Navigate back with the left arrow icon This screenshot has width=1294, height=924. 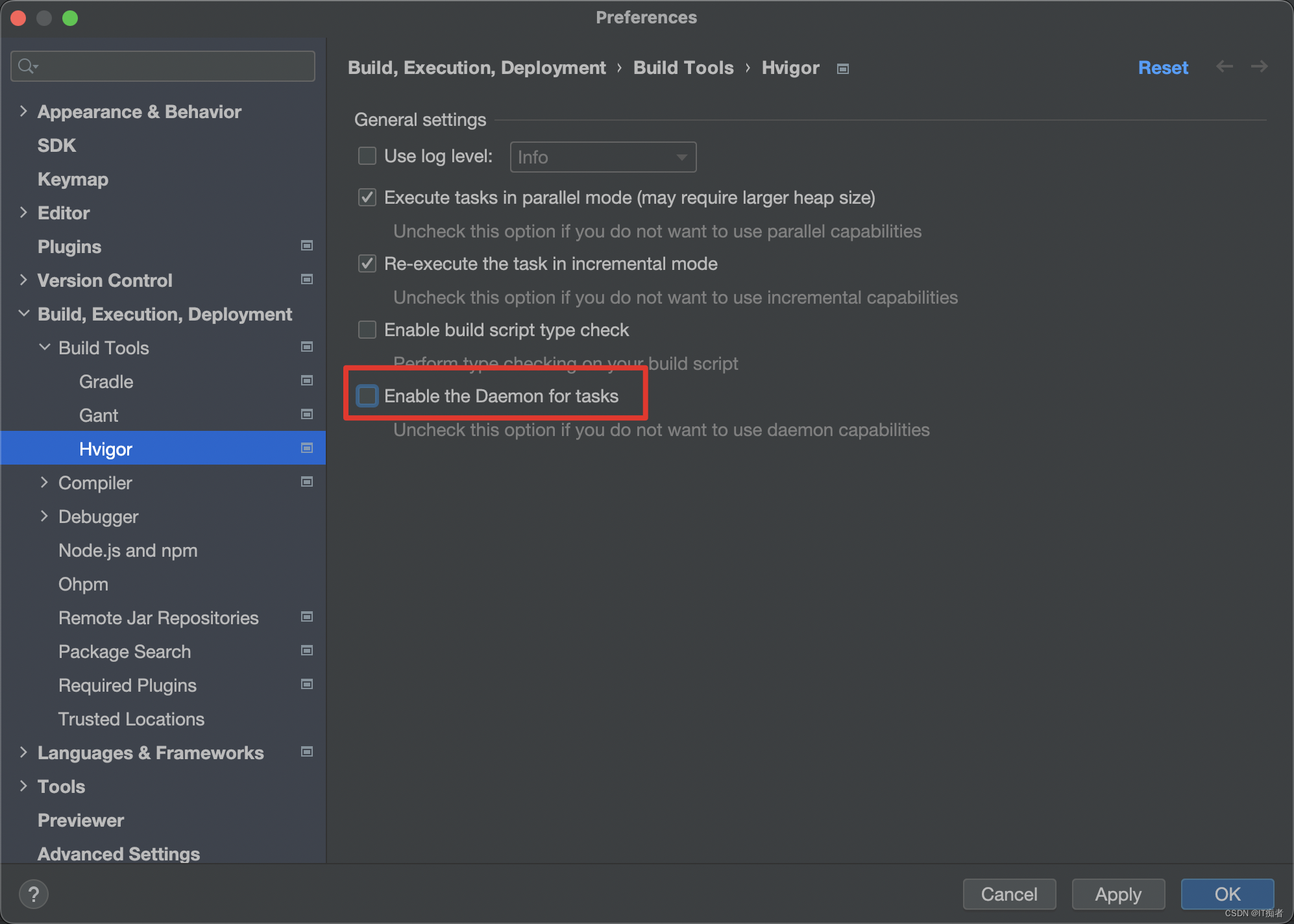[x=1225, y=67]
